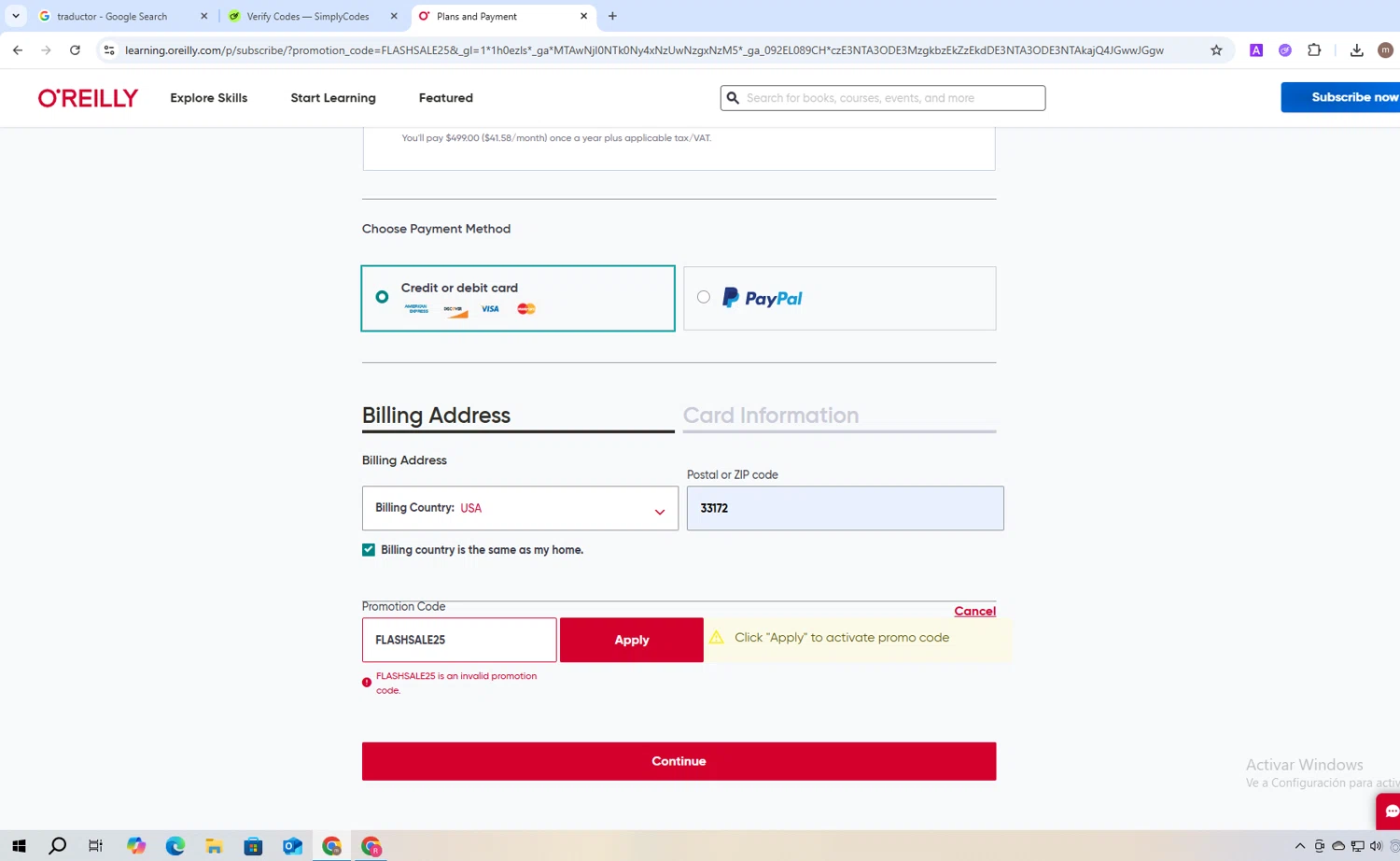Click the volume icon in the system tray

pyautogui.click(x=1376, y=846)
